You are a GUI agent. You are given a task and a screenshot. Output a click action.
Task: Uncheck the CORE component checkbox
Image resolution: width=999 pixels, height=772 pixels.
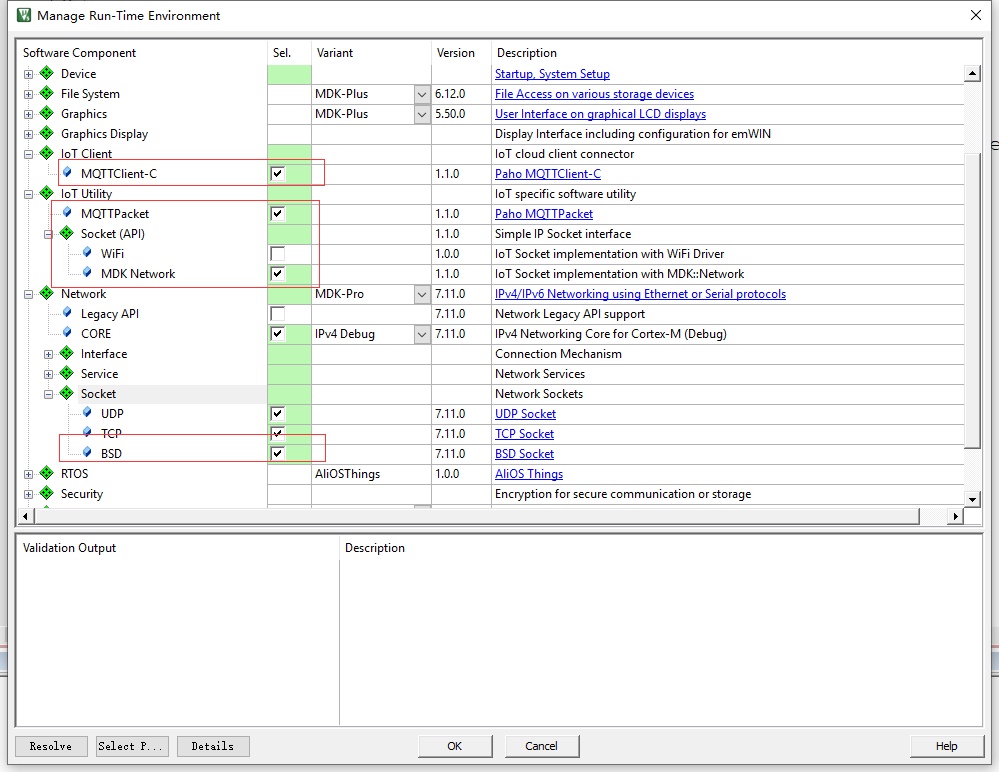click(277, 334)
